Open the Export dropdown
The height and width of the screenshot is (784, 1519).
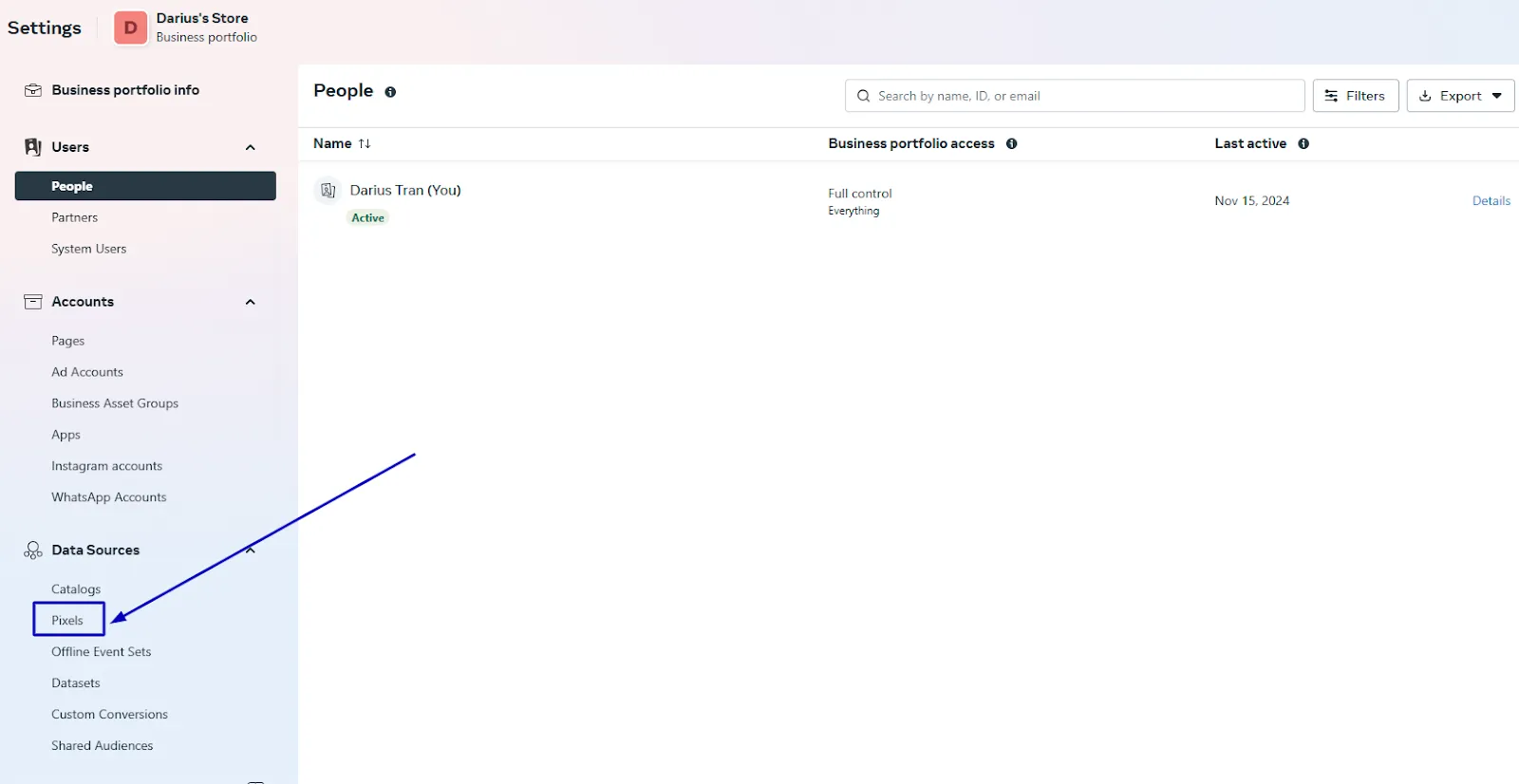[x=1460, y=96]
